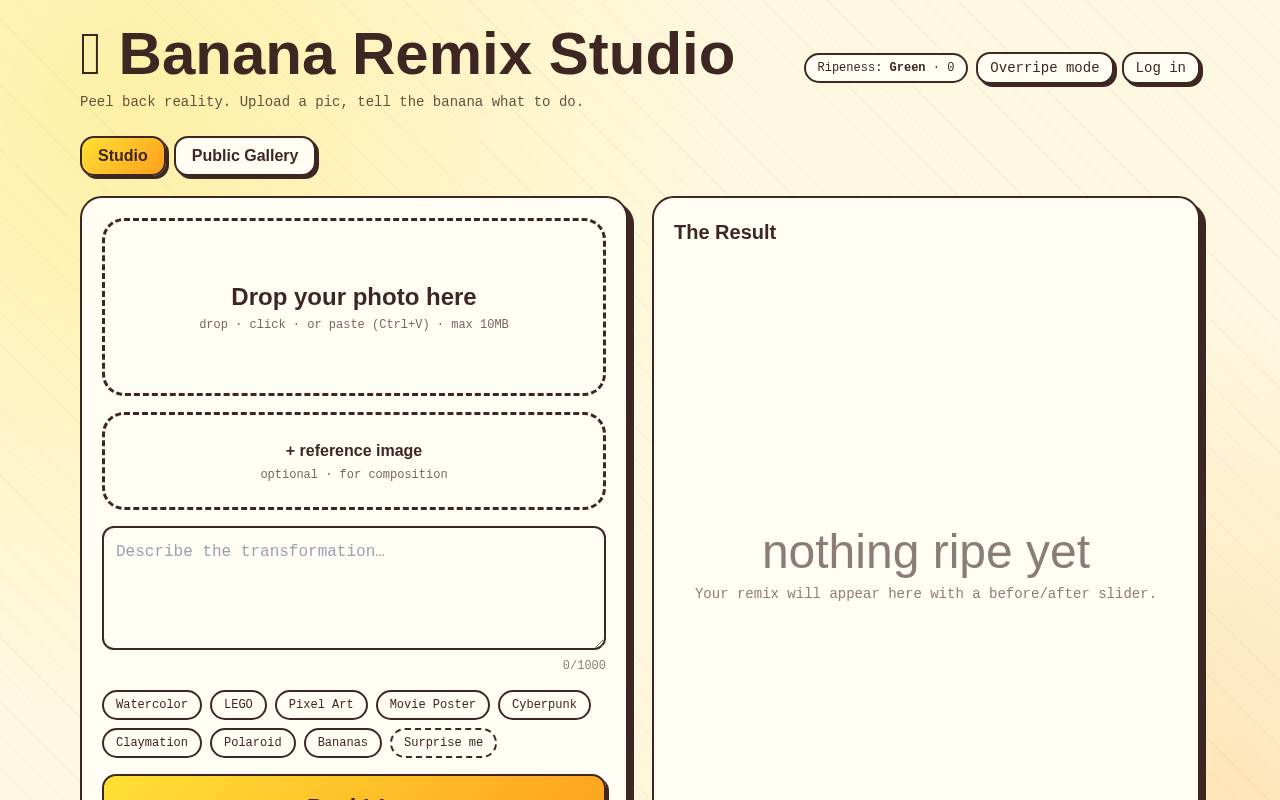
Task: Pick the Bananas style chip
Action: 343,743
